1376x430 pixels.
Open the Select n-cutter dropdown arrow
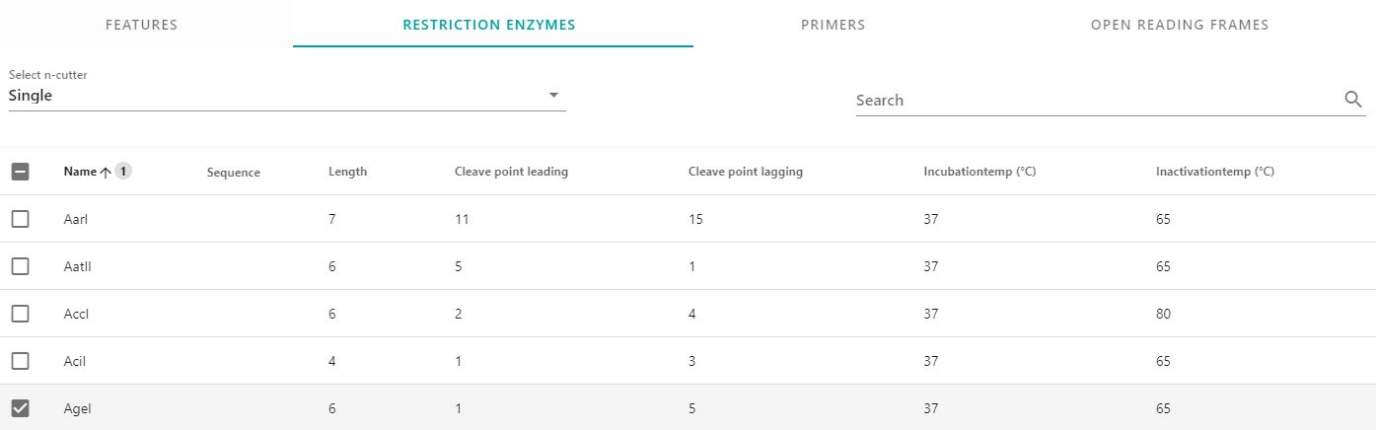[x=553, y=95]
